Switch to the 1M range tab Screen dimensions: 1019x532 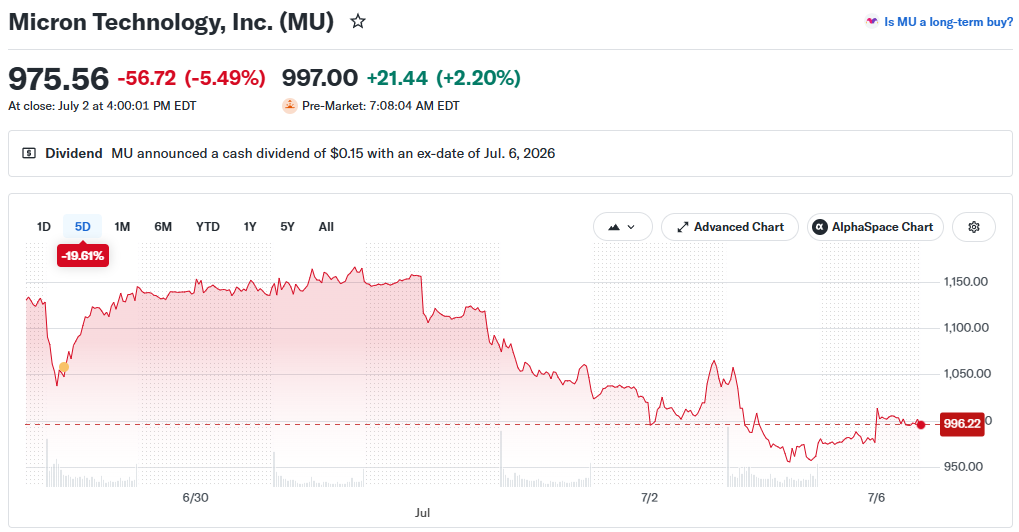click(x=122, y=227)
